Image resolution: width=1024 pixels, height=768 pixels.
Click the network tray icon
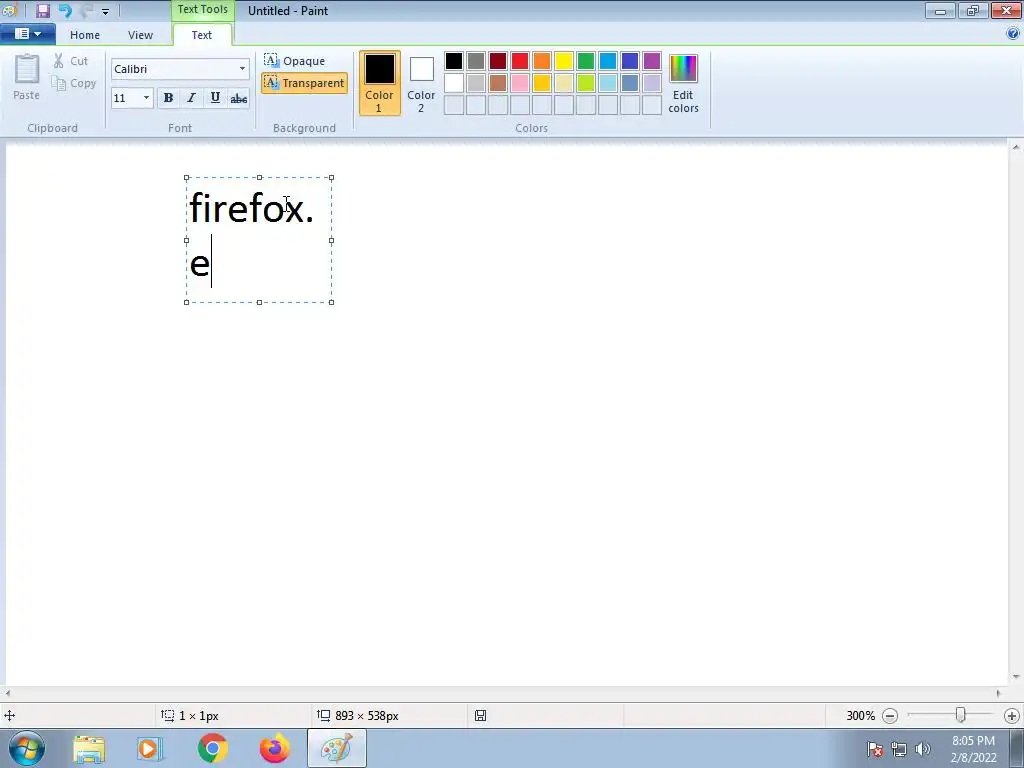point(899,749)
